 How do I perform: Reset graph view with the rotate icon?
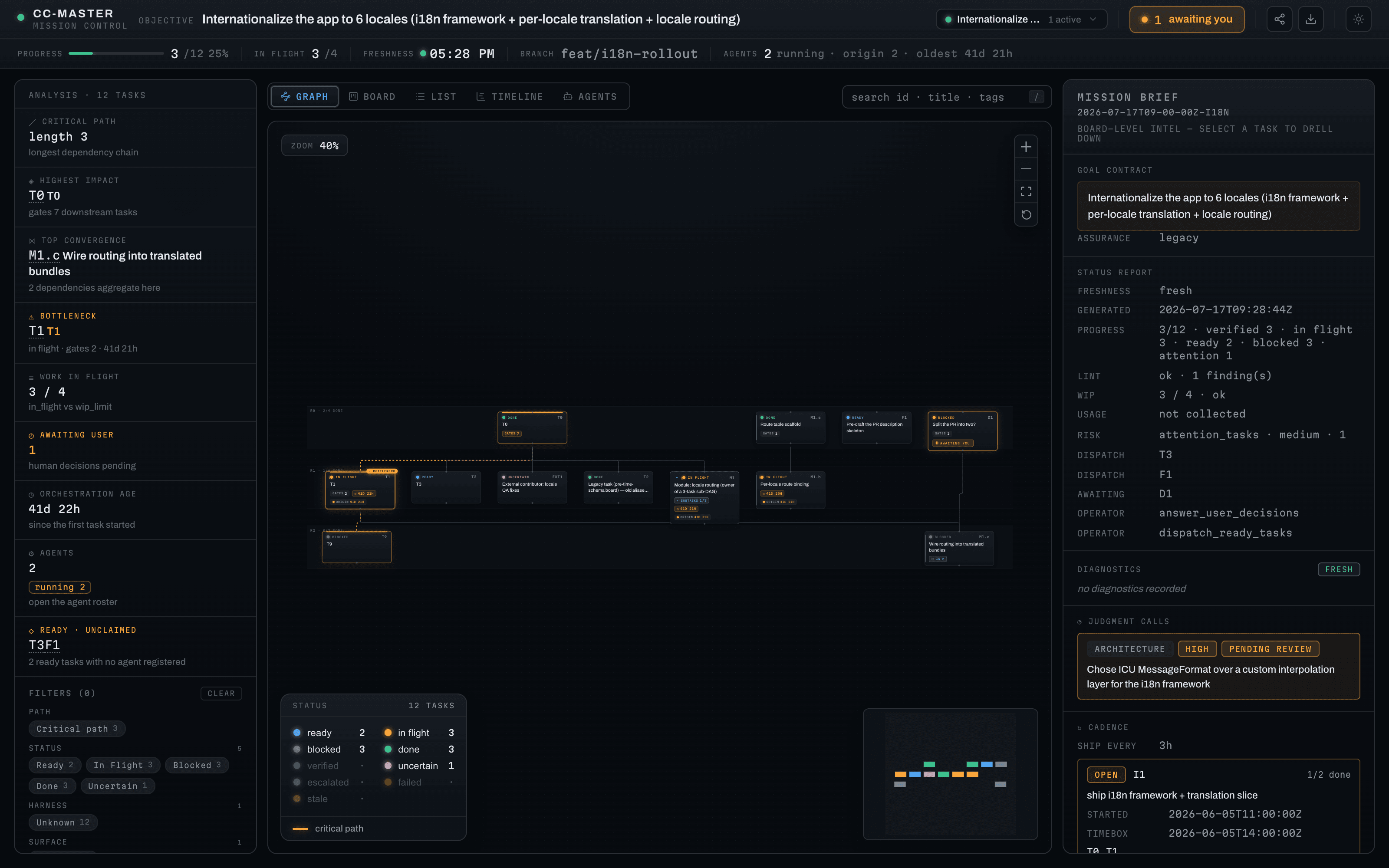click(1026, 215)
